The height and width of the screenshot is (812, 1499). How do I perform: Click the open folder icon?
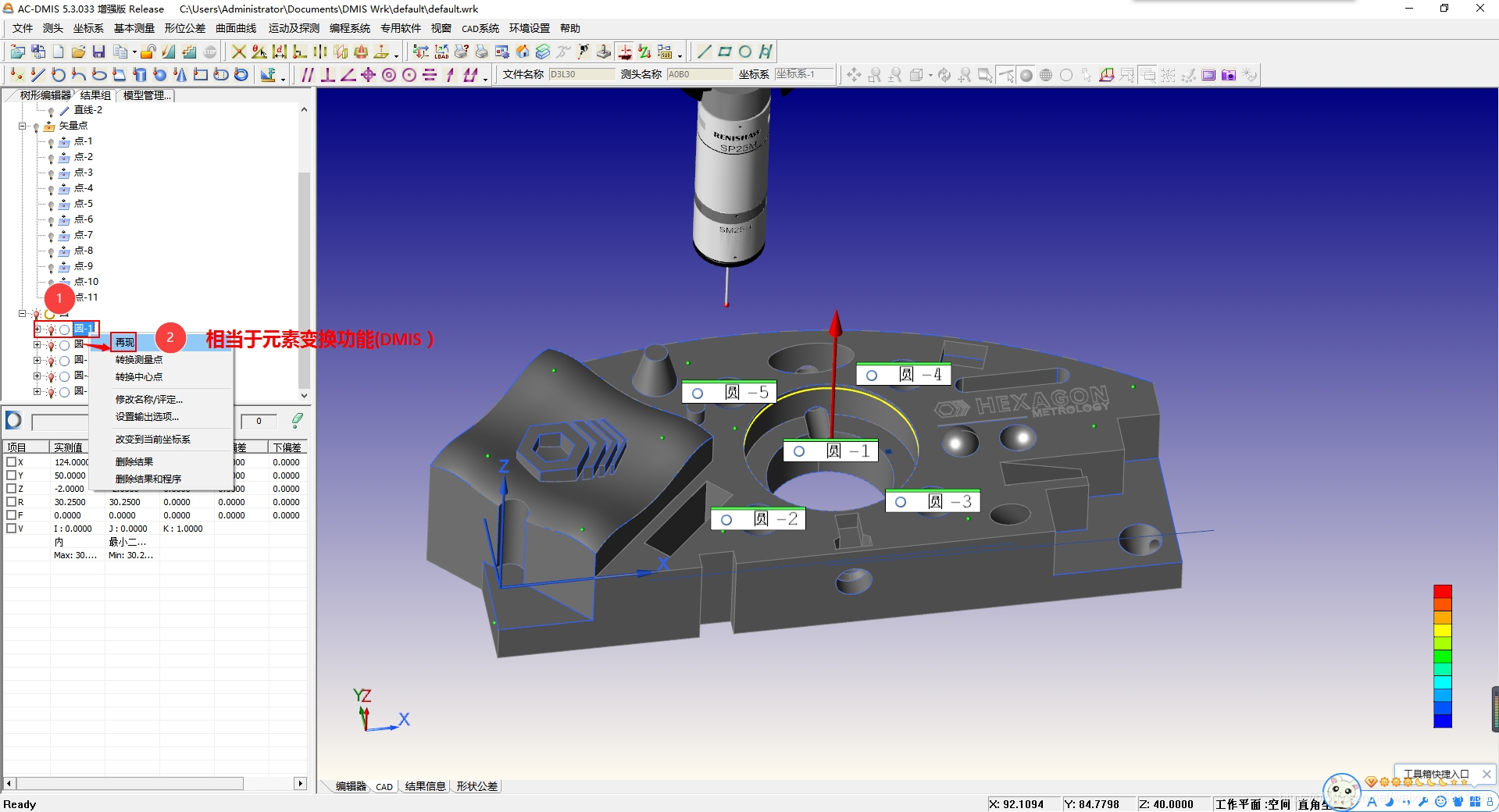pyautogui.click(x=78, y=52)
